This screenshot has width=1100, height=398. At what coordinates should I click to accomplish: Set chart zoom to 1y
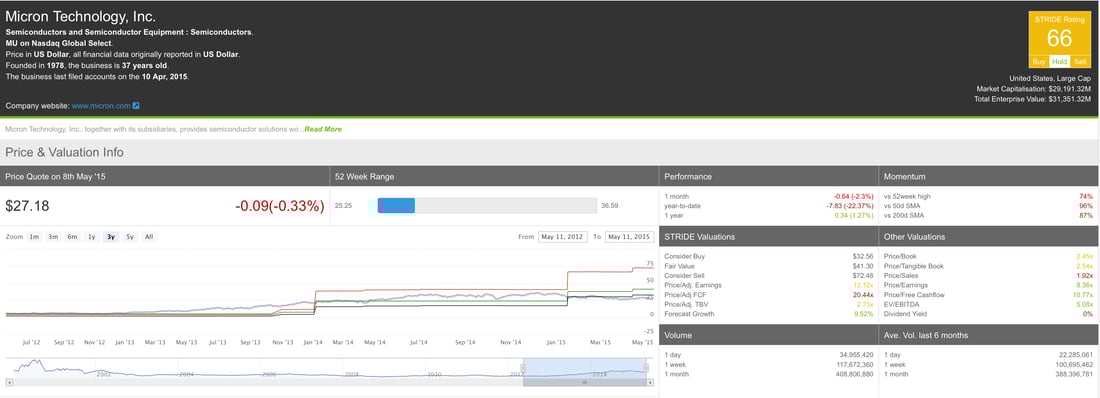pos(91,237)
